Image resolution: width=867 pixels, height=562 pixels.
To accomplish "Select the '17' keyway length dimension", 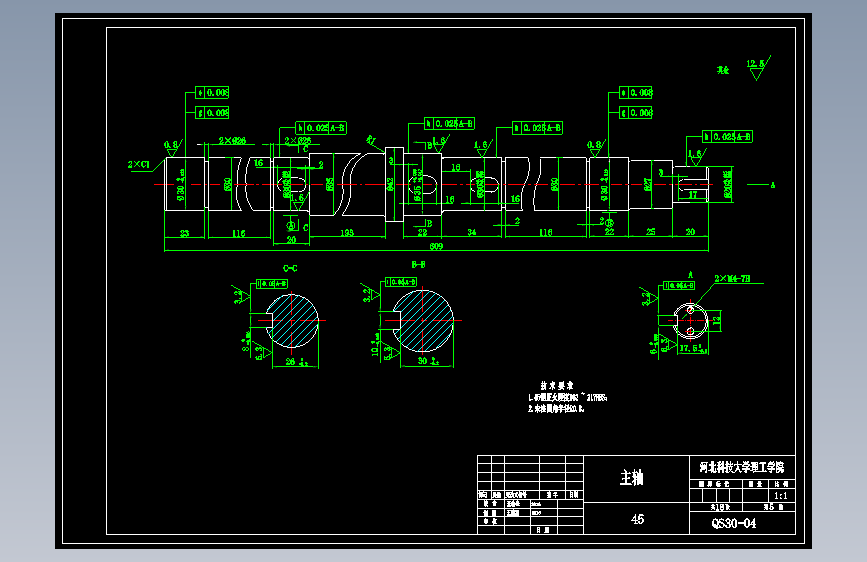I will click(x=693, y=195).
